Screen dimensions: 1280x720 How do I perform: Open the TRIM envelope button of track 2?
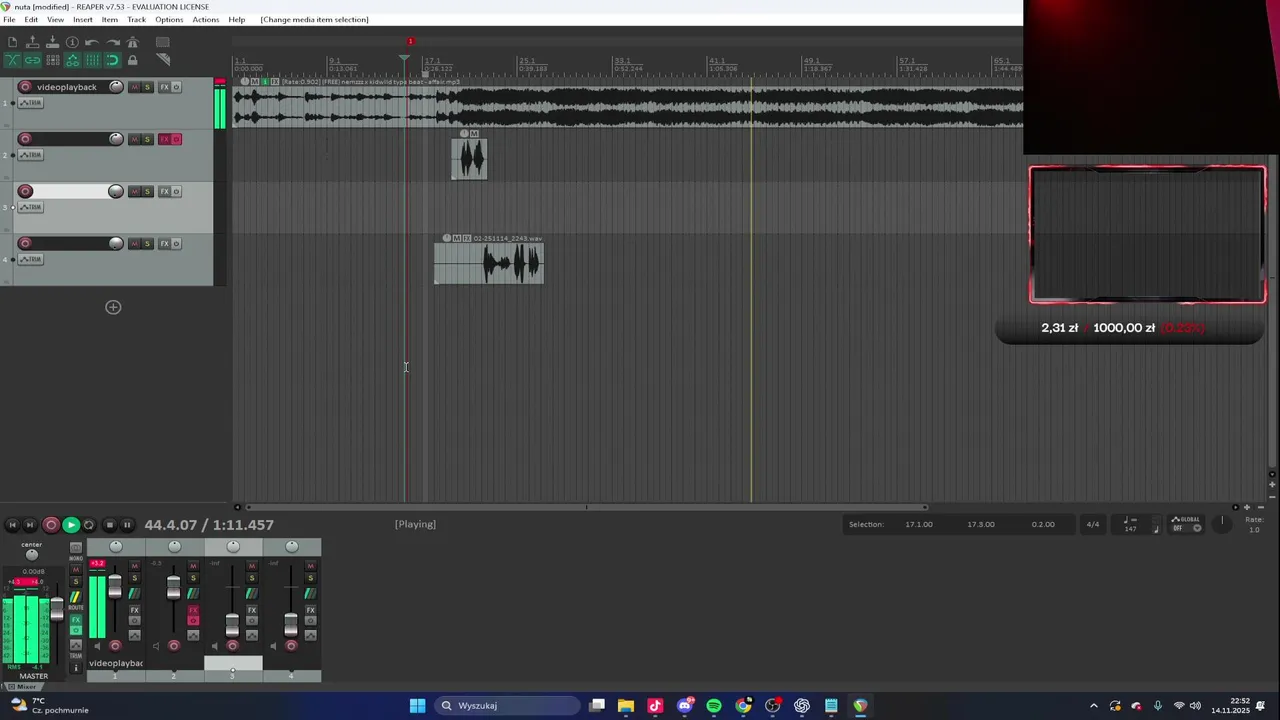[30, 155]
